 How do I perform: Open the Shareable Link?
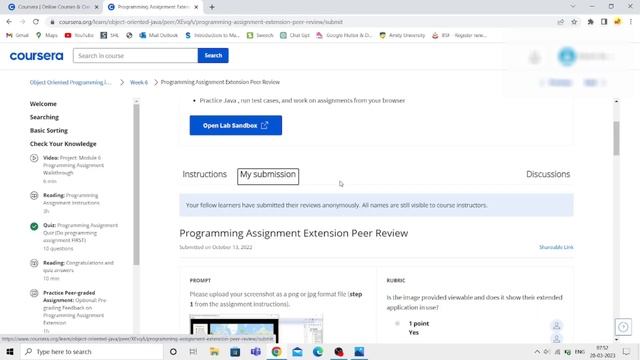[x=556, y=247]
